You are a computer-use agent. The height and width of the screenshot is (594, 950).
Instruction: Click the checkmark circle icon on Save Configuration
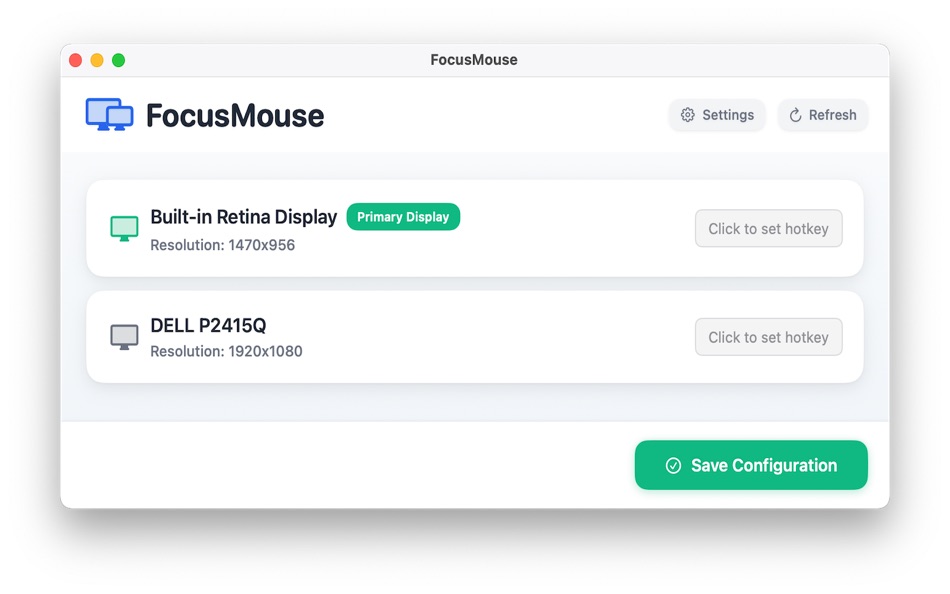pyautogui.click(x=676, y=465)
